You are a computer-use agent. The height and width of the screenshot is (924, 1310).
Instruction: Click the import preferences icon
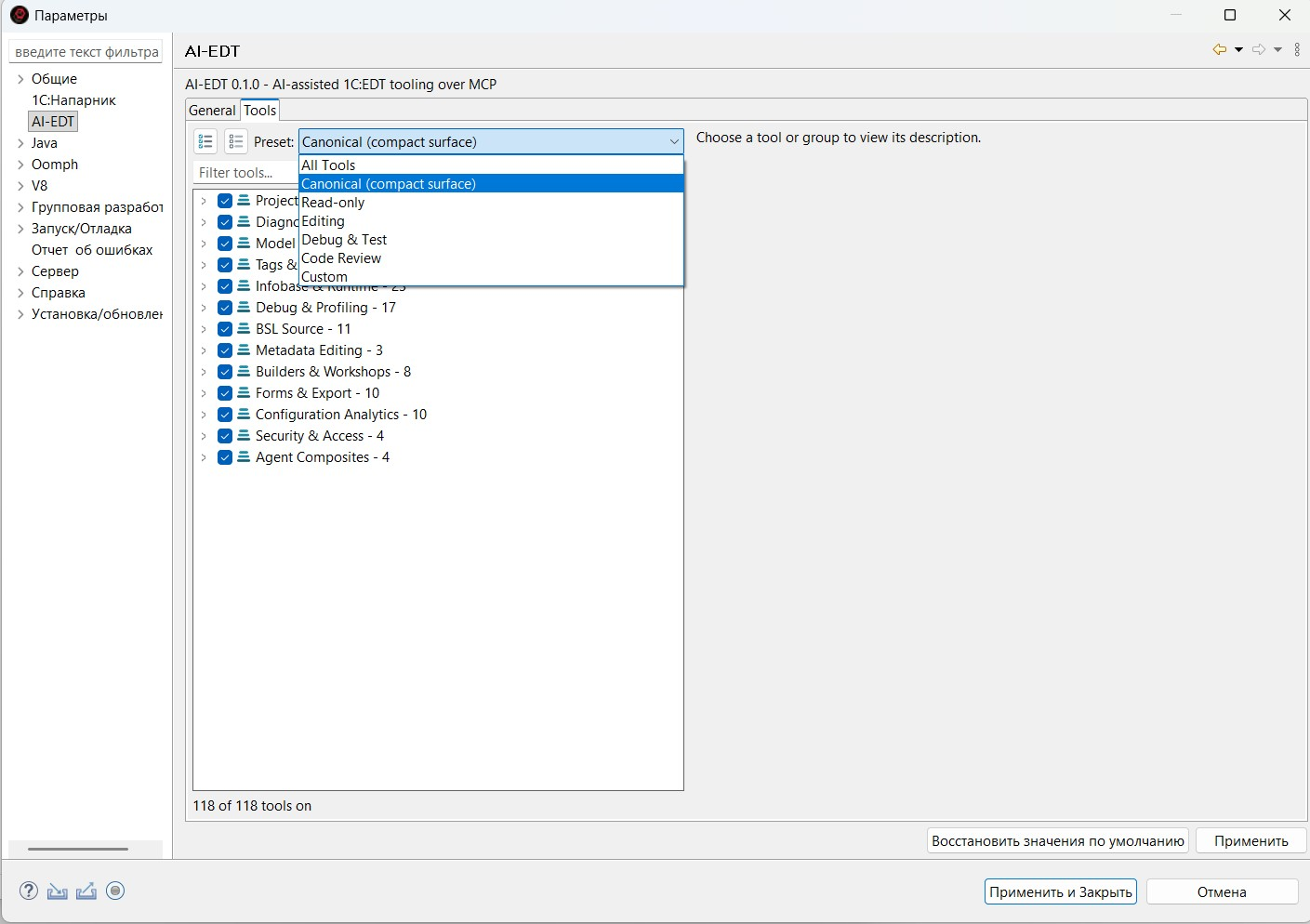[58, 891]
